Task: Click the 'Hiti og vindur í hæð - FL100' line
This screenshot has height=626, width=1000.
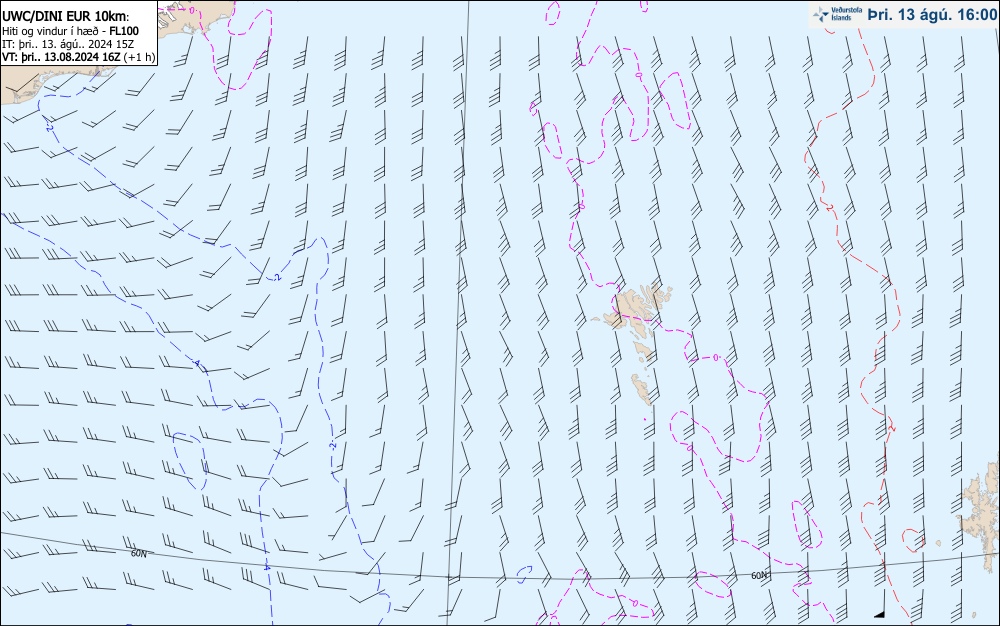Action: point(70,31)
